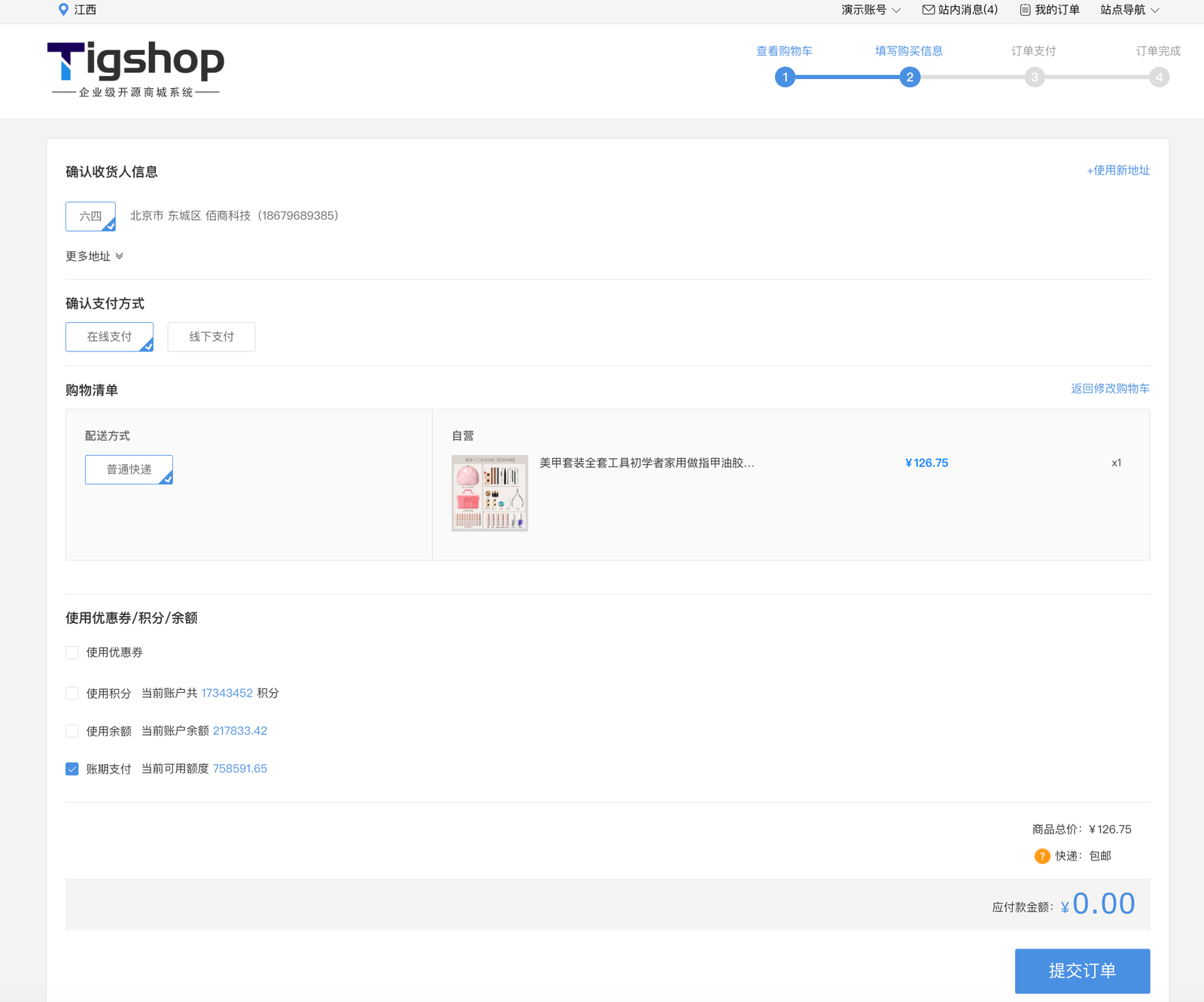The image size is (1204, 1002).
Task: Select the 在线支付 payment option
Action: pos(109,337)
